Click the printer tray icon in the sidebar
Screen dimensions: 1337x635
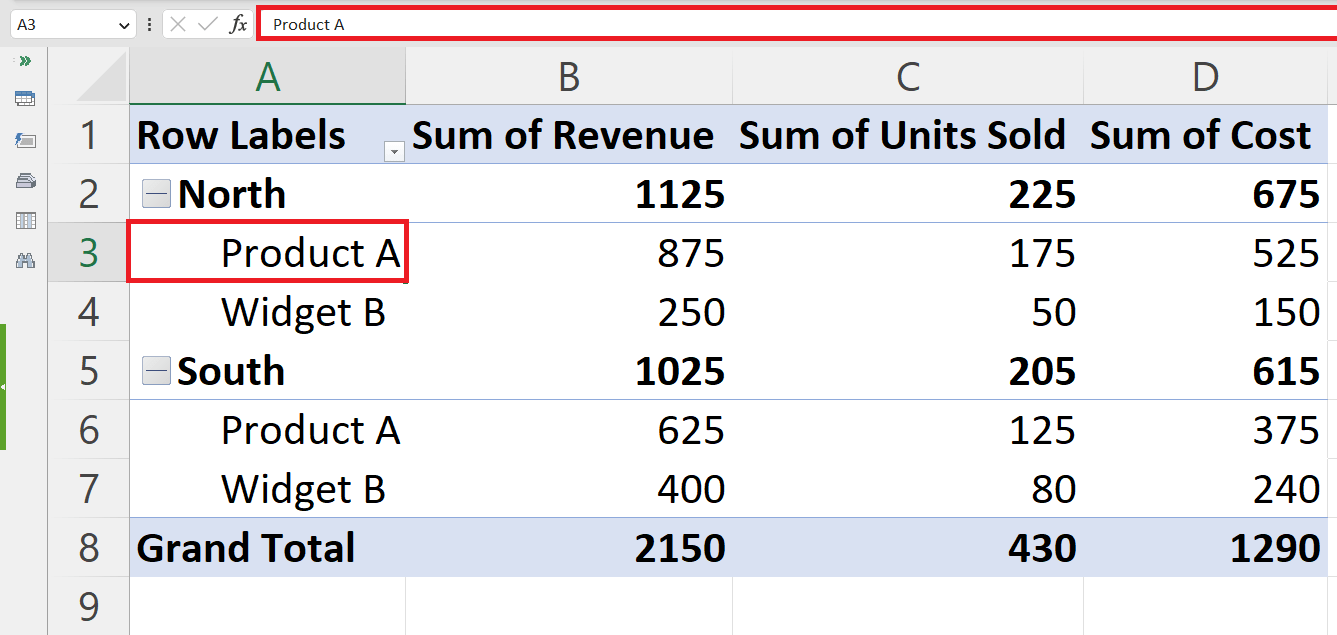click(25, 181)
